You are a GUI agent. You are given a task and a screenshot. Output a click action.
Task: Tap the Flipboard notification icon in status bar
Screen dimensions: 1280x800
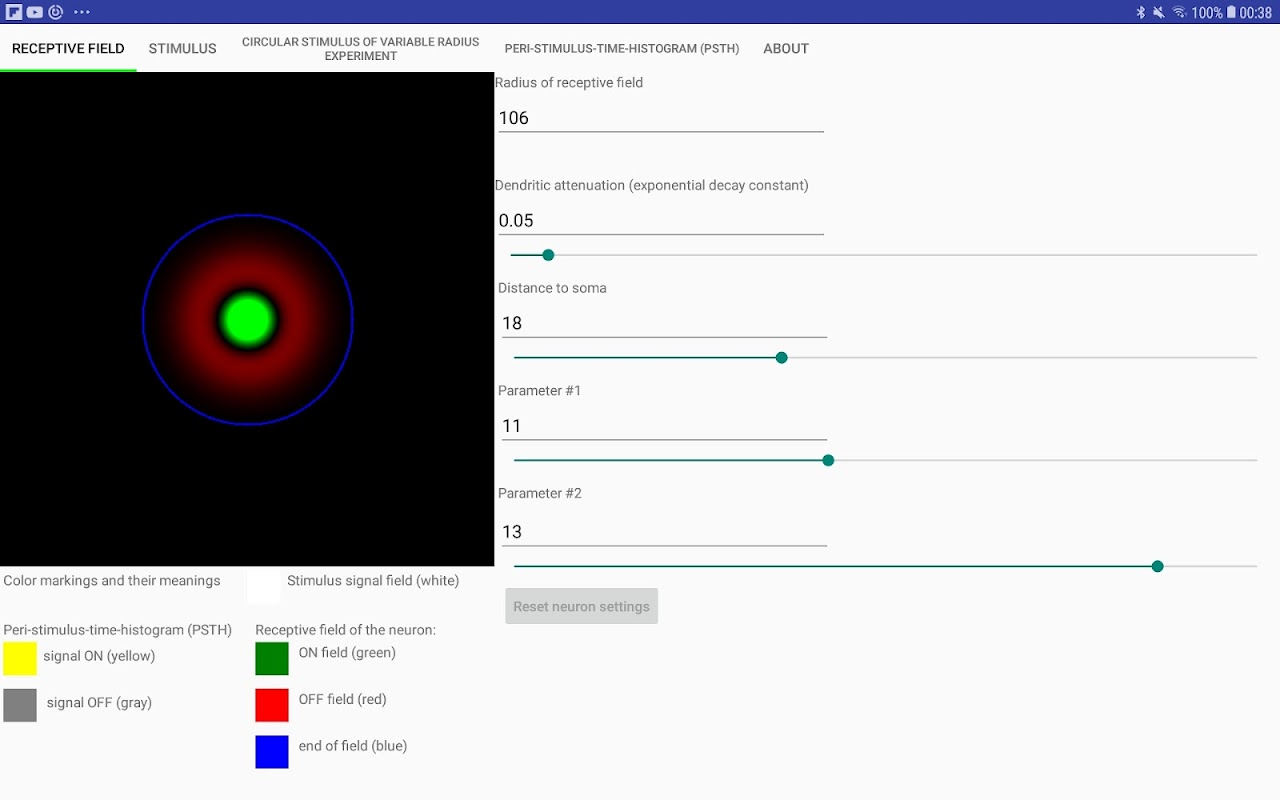pos(13,12)
